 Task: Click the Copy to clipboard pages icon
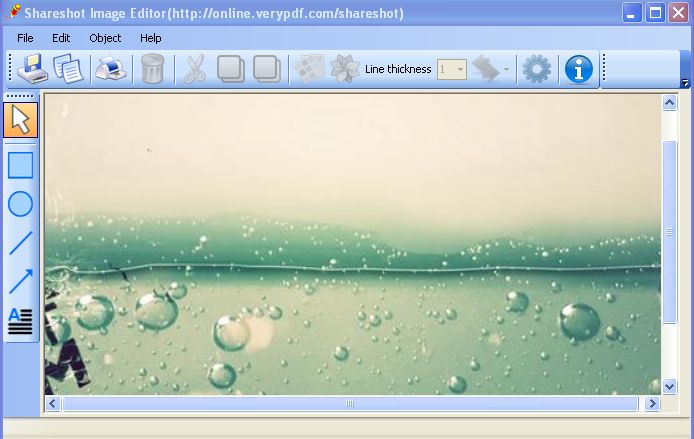click(x=68, y=69)
